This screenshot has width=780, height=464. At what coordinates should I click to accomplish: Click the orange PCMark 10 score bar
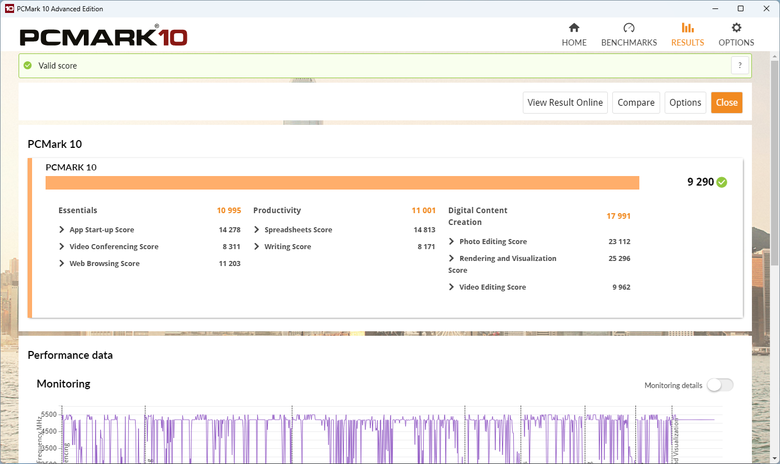click(342, 183)
